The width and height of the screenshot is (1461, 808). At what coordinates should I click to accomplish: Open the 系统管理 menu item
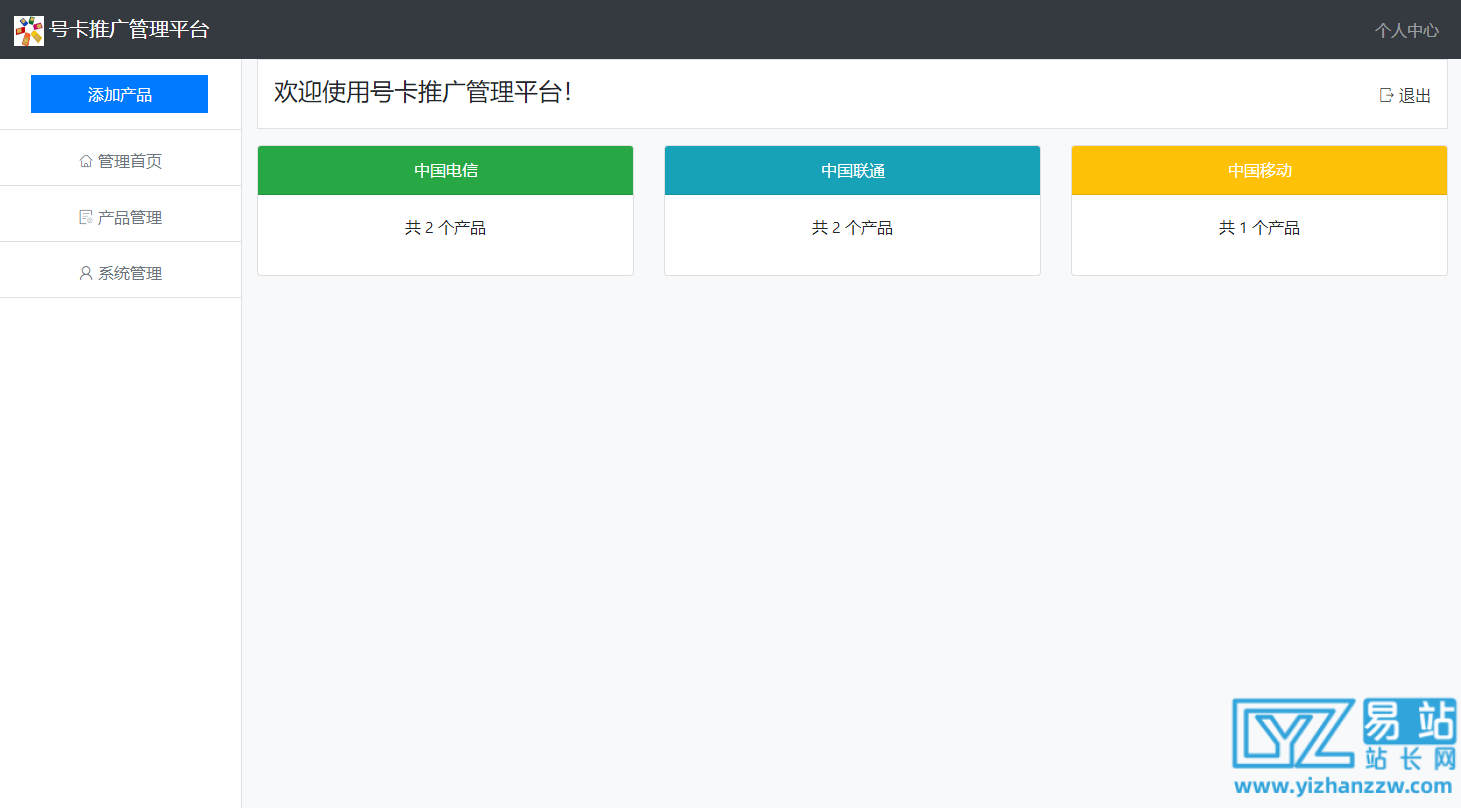click(x=120, y=273)
